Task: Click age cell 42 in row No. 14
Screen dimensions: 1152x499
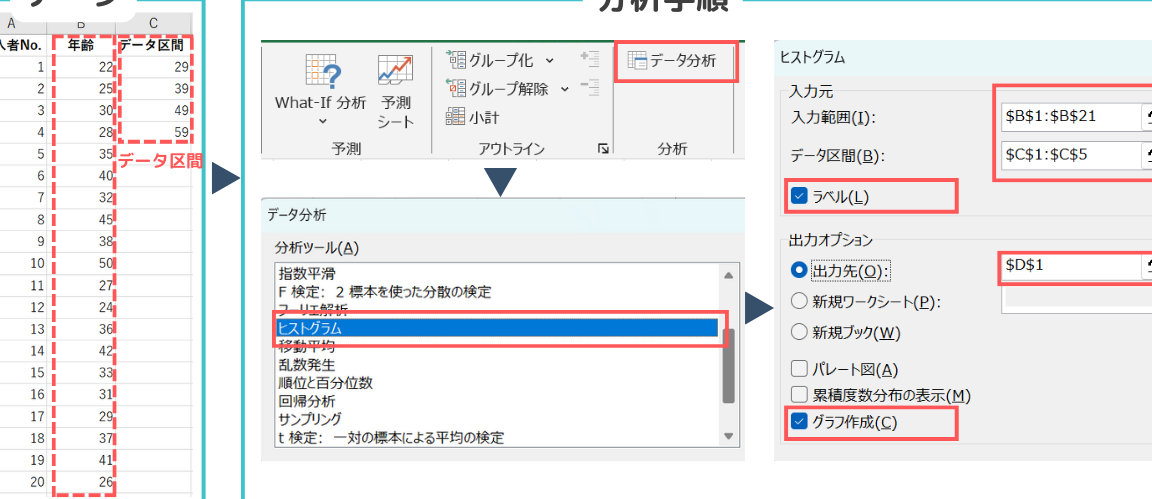Action: coord(81,351)
